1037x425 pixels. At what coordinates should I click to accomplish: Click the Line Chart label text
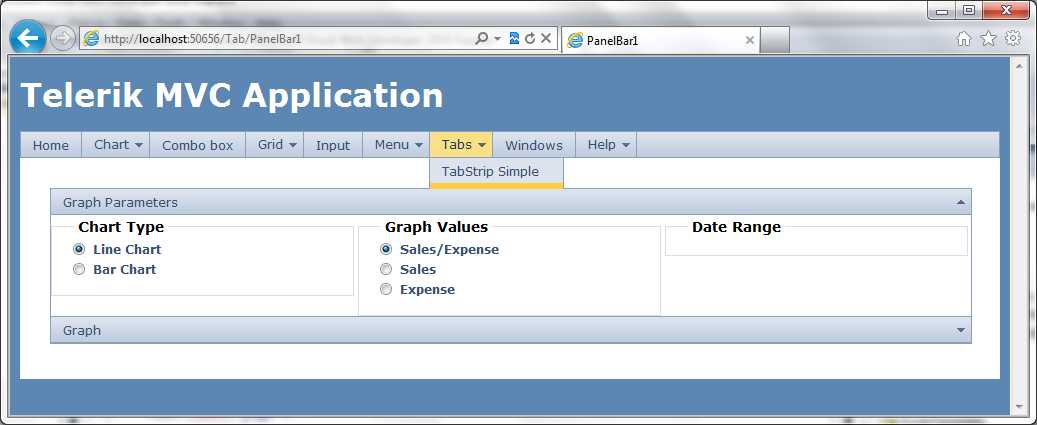127,249
